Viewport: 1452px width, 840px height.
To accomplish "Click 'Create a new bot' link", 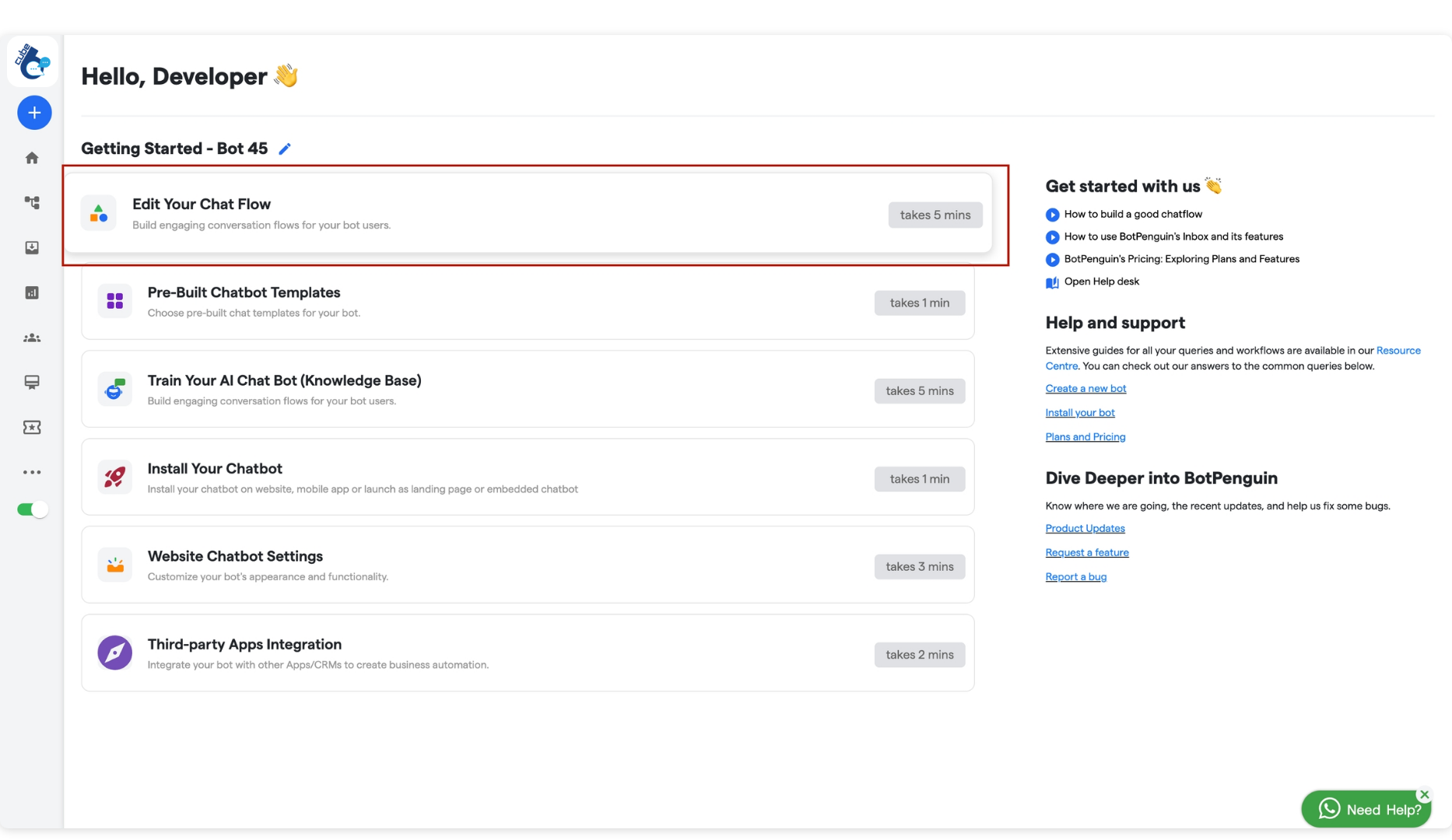I will [1085, 388].
